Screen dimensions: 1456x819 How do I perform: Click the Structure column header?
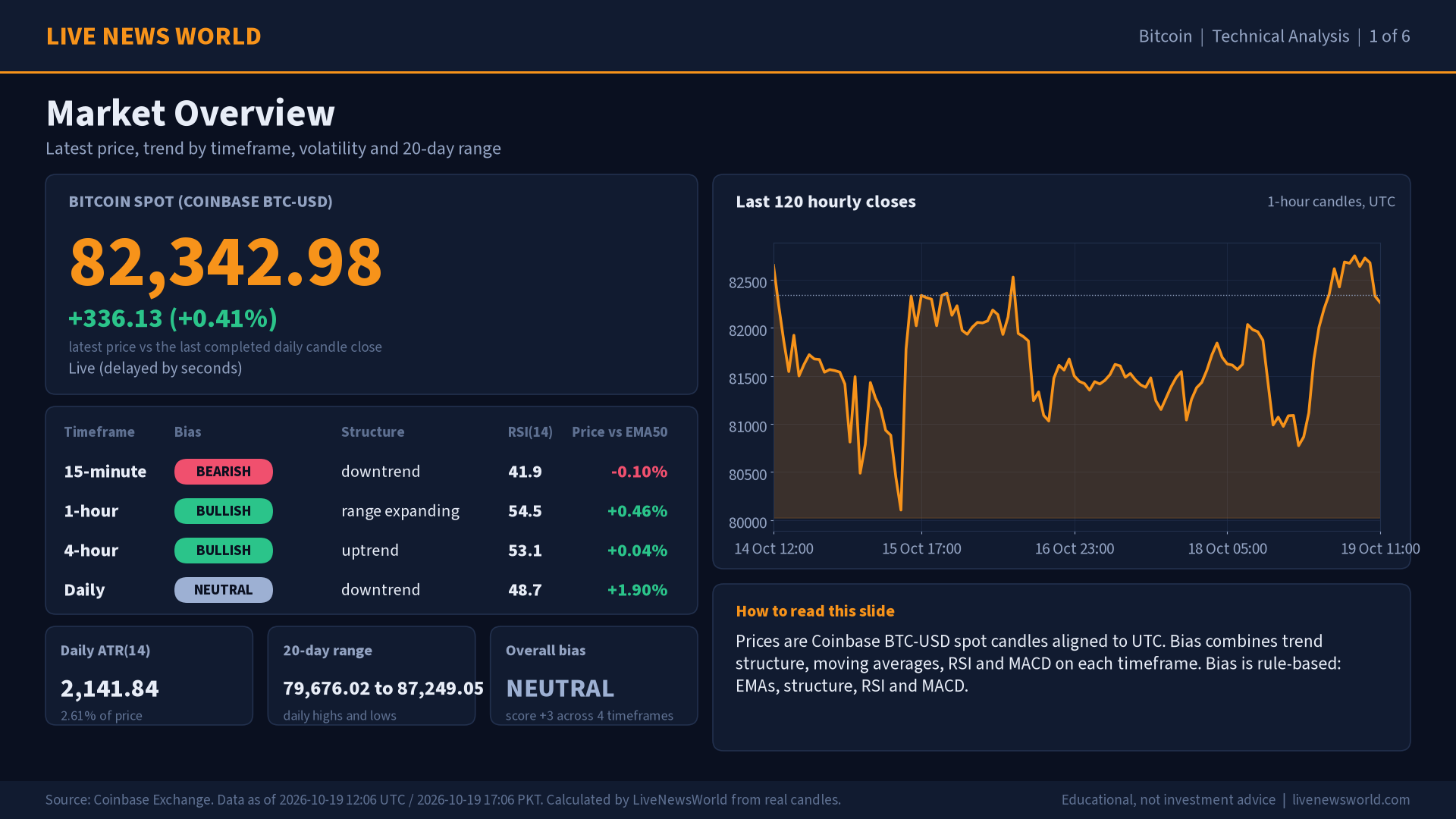[372, 432]
